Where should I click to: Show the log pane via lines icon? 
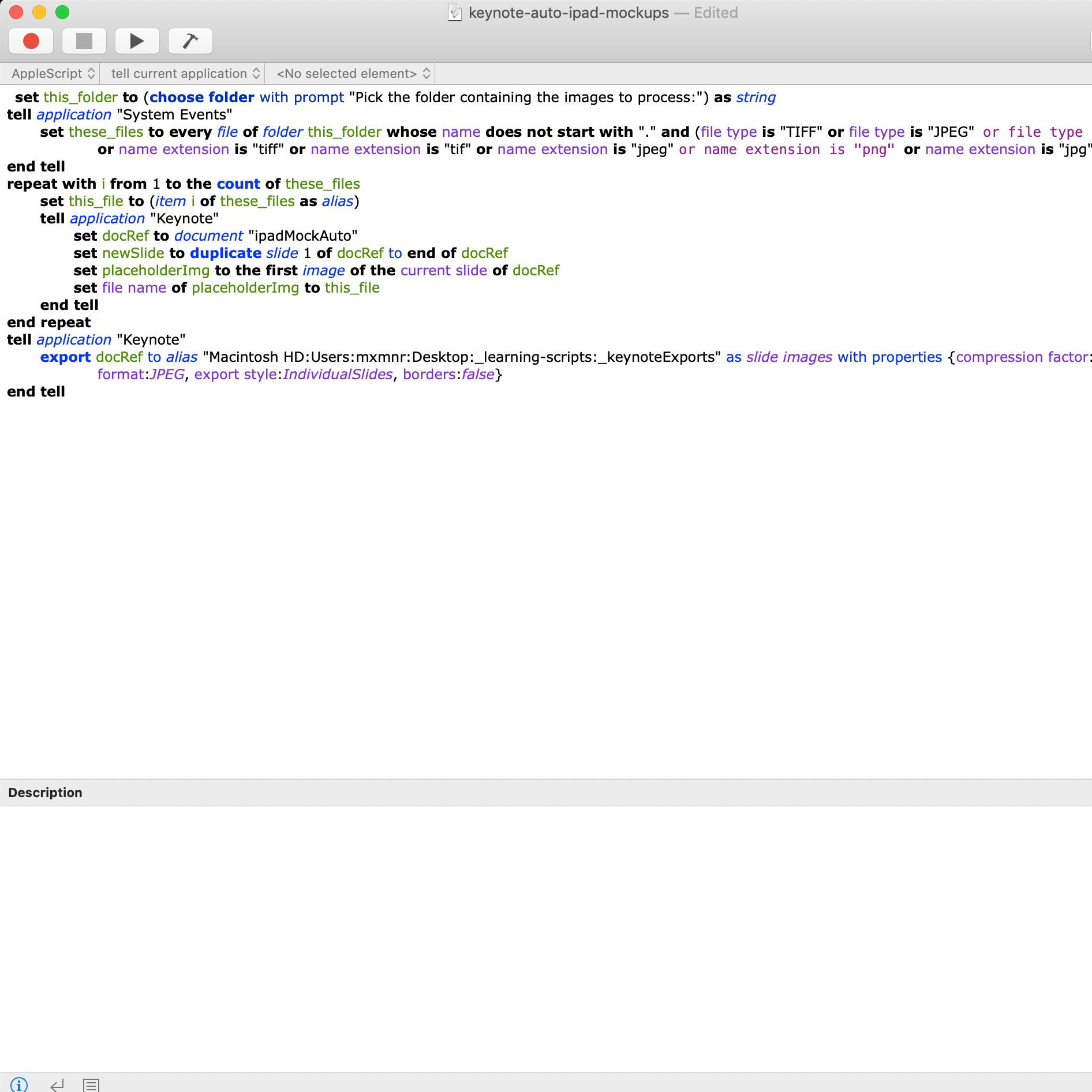click(91, 1085)
